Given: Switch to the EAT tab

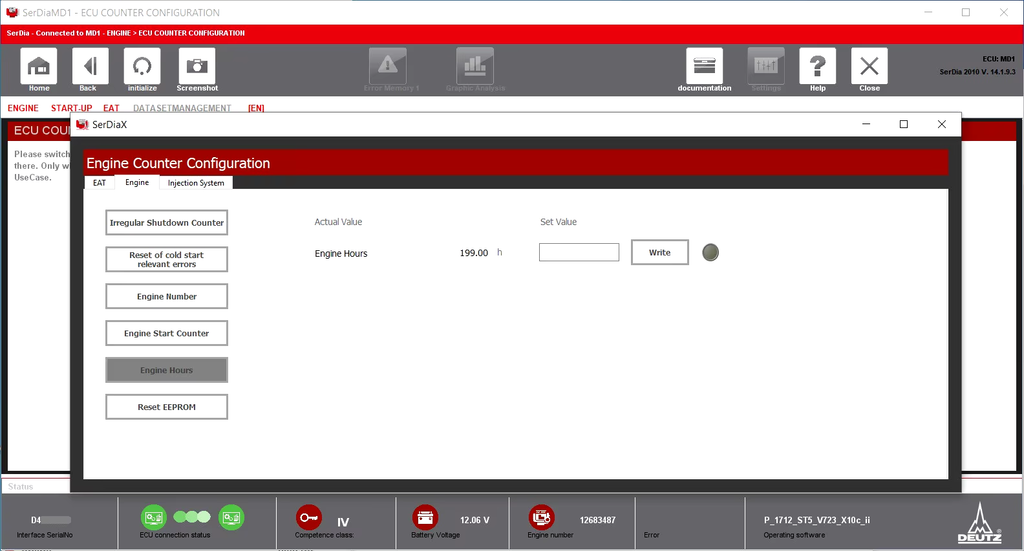Looking at the screenshot, I should point(99,183).
